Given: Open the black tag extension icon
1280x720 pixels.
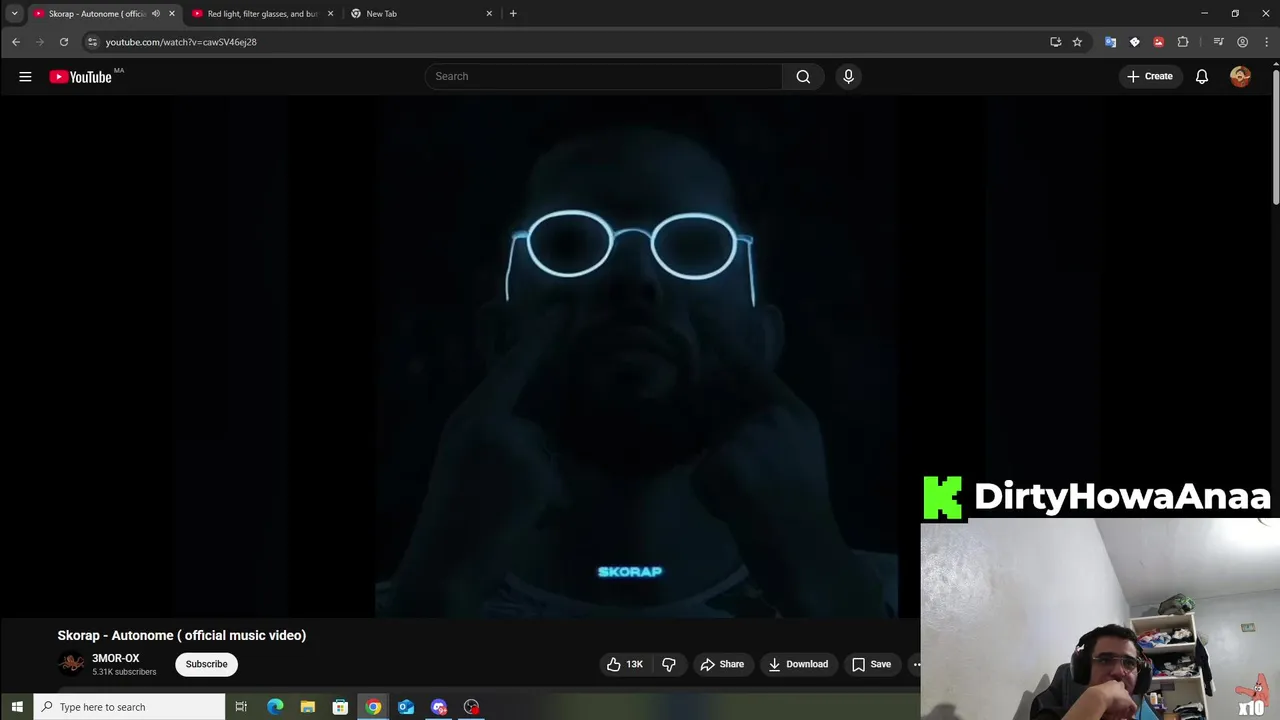Looking at the screenshot, I should pyautogui.click(x=1134, y=42).
